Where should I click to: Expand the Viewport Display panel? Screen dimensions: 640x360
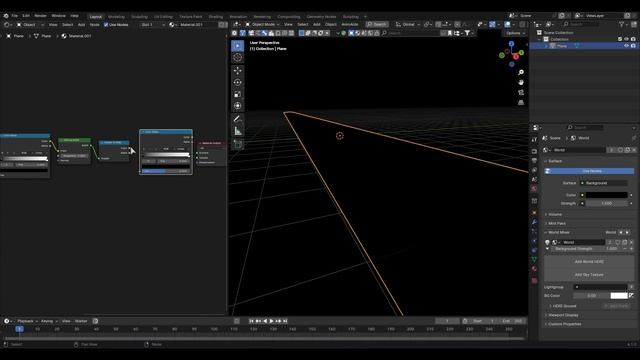coord(563,315)
